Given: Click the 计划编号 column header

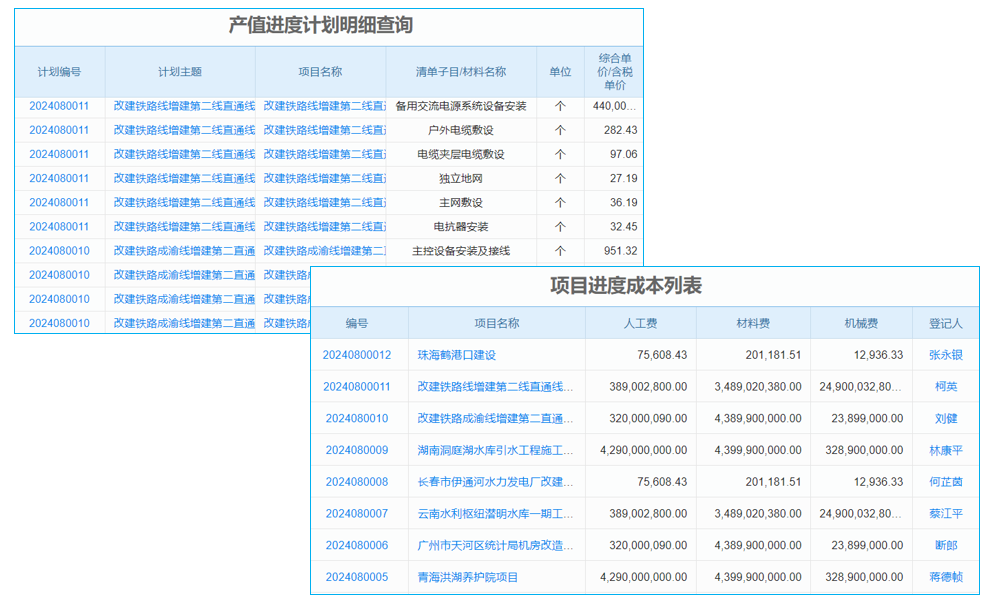Looking at the screenshot, I should click(56, 71).
